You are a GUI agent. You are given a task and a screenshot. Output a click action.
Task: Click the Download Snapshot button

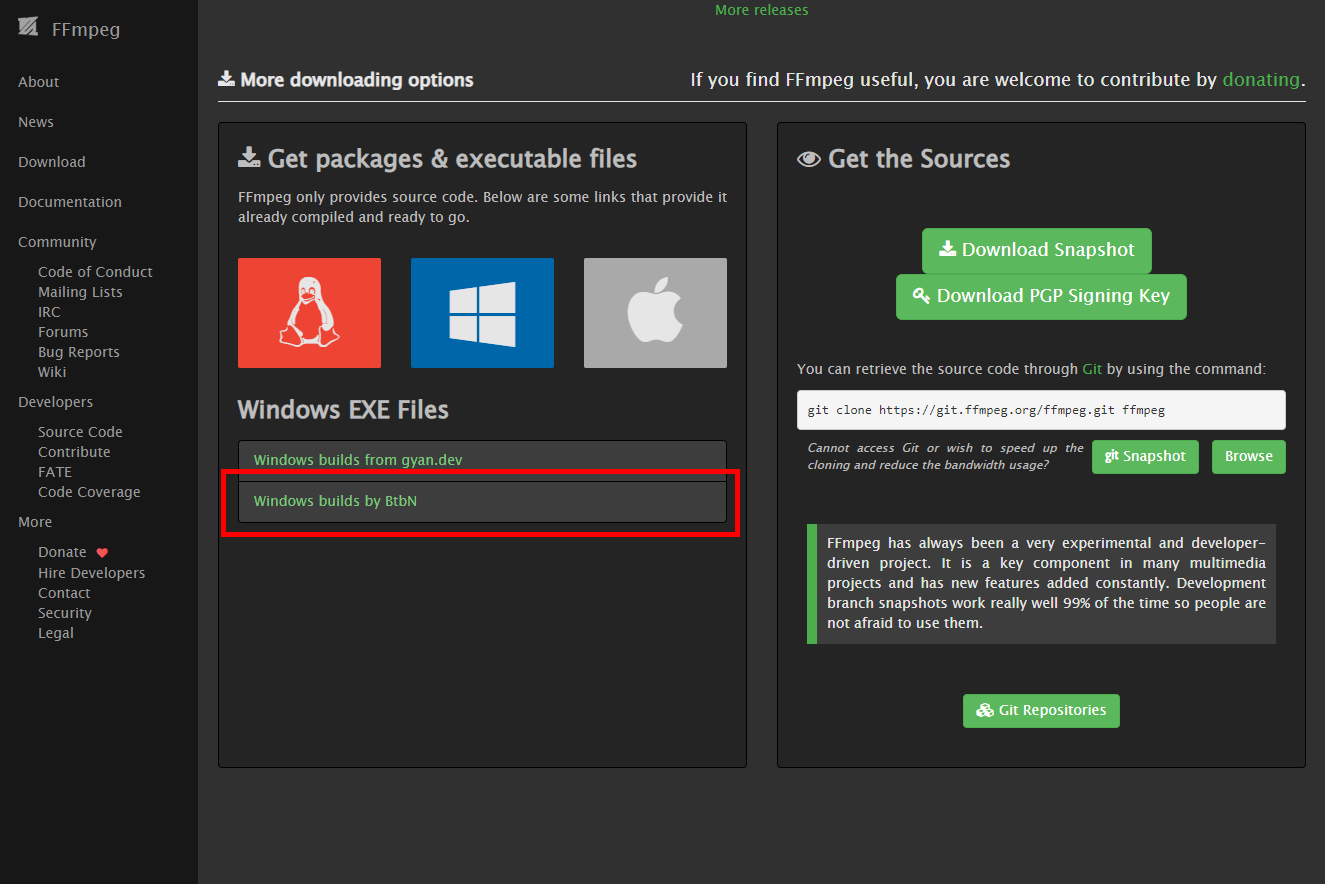tap(1036, 250)
